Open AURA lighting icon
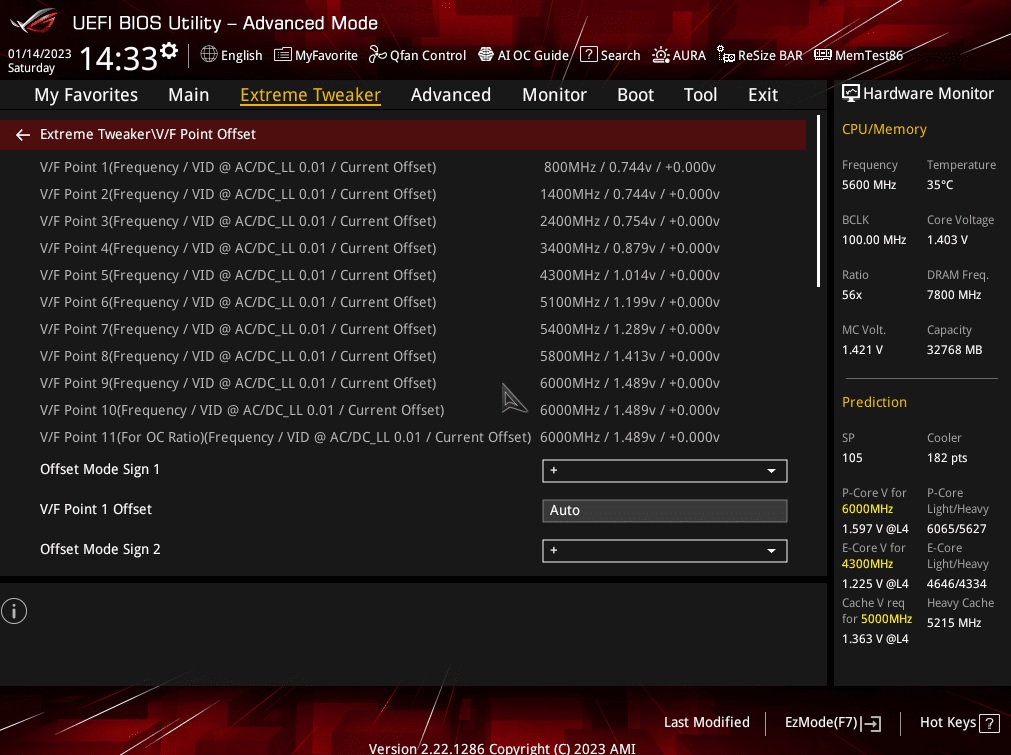The height and width of the screenshot is (755, 1011). 661,55
